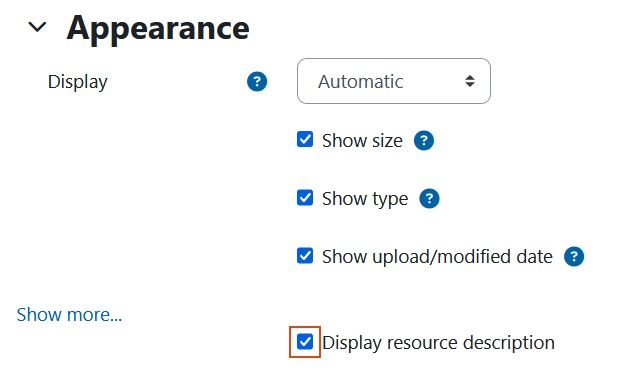The image size is (623, 385).
Task: Click the Display field label
Action: 77,82
